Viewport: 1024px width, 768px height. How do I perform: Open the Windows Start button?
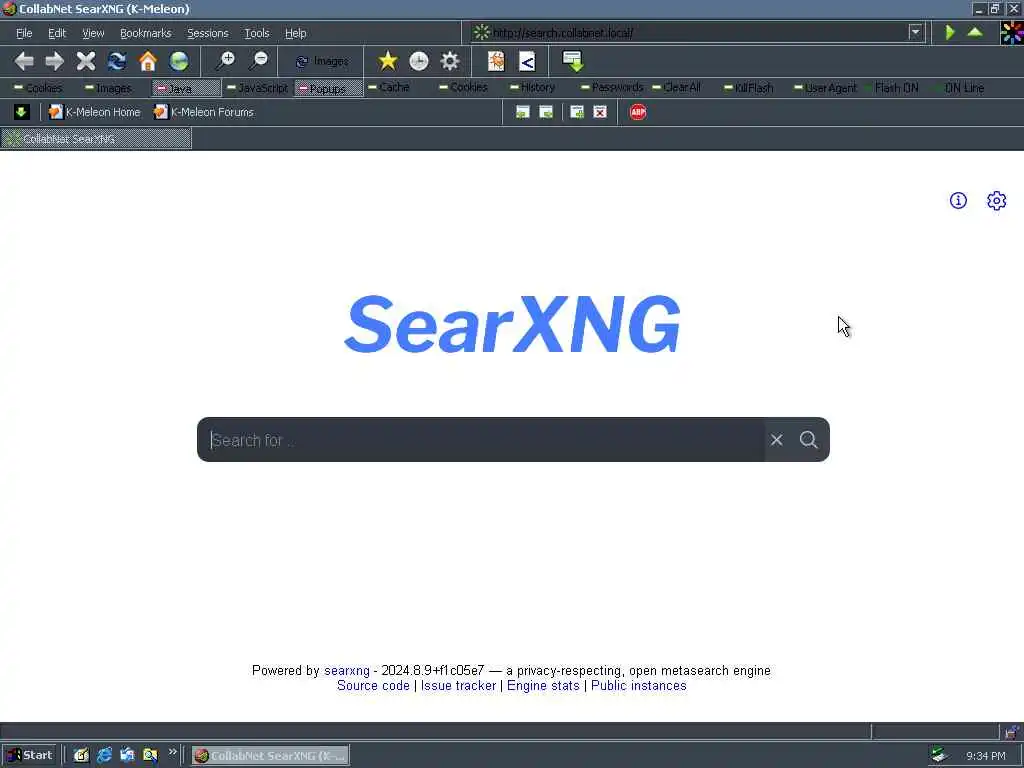[30, 755]
